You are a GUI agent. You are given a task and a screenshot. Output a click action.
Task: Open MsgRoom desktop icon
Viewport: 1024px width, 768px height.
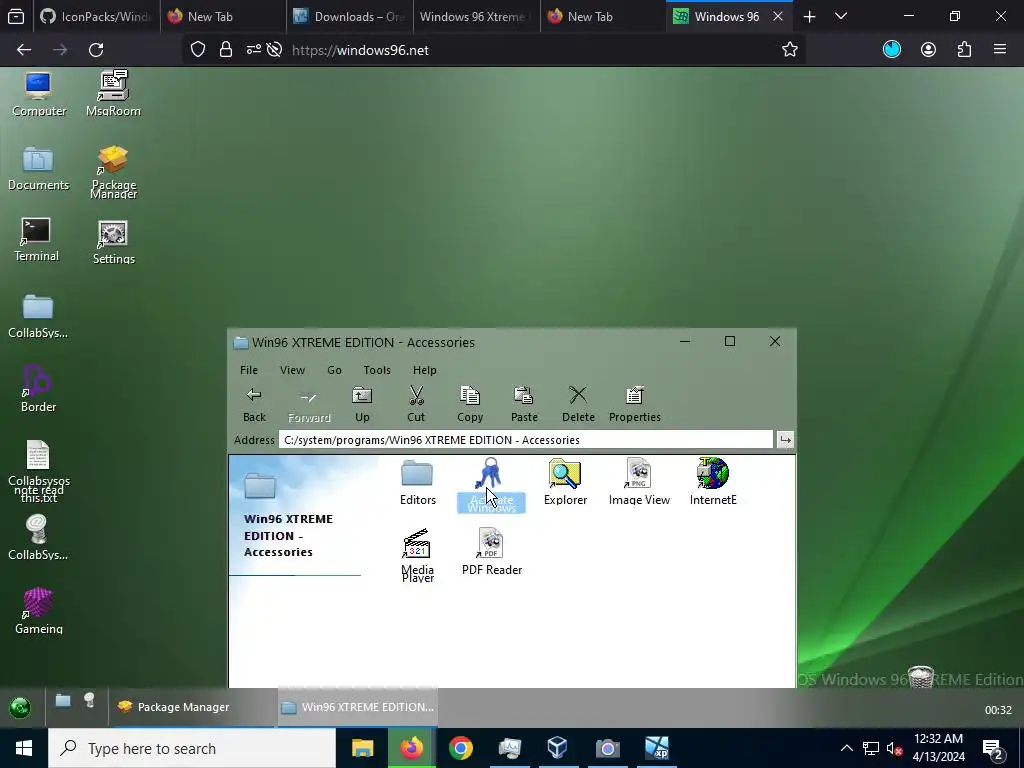113,93
